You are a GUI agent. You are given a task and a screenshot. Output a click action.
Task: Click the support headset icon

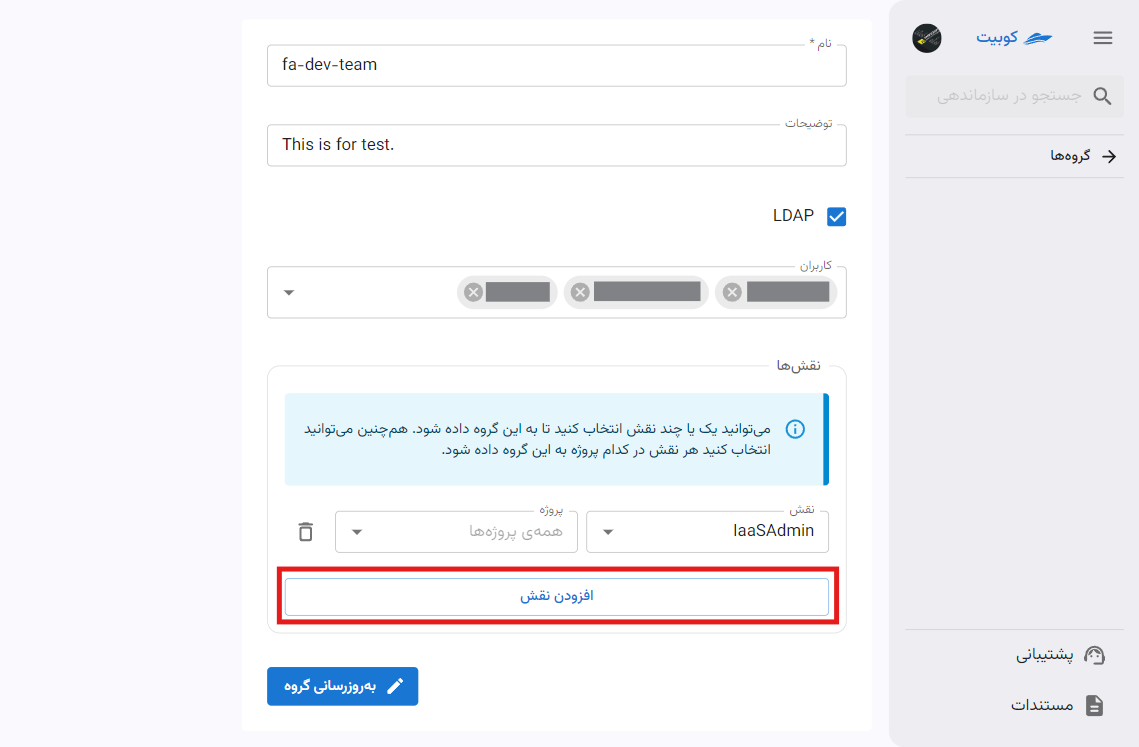point(1094,655)
